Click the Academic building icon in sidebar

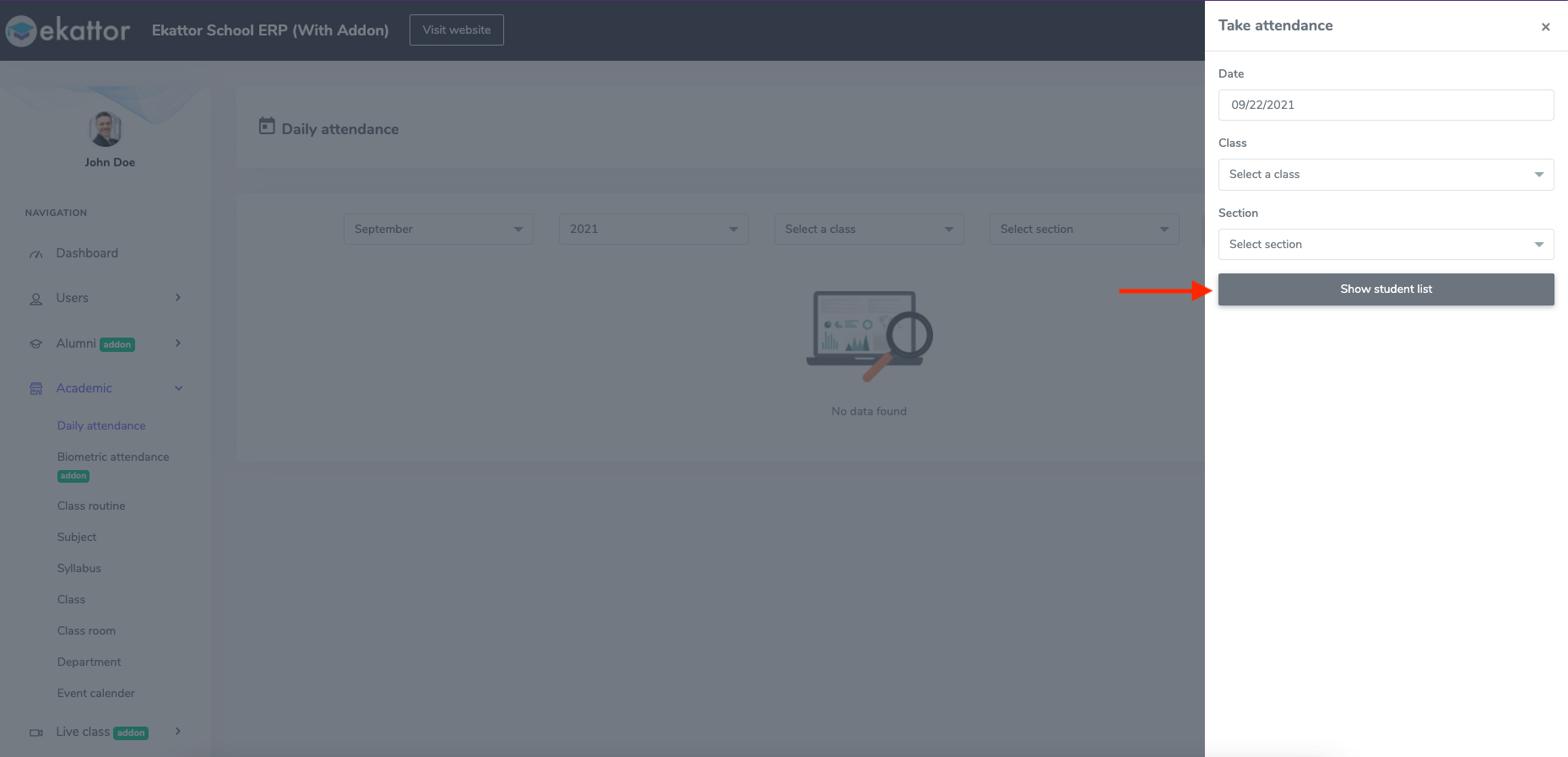pos(36,389)
